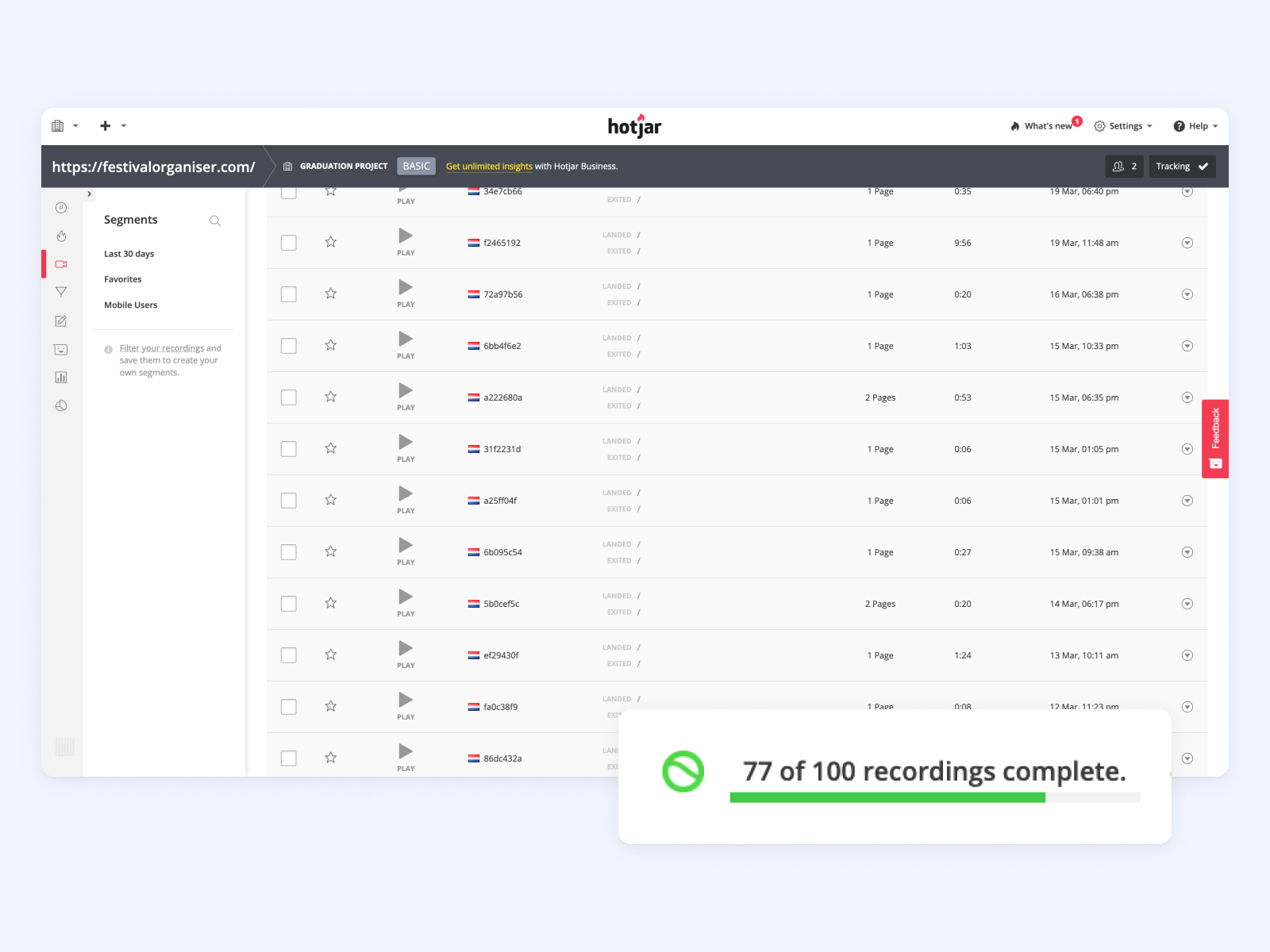The image size is (1270, 952).
Task: Select the Mobile Users segment
Action: 131,305
